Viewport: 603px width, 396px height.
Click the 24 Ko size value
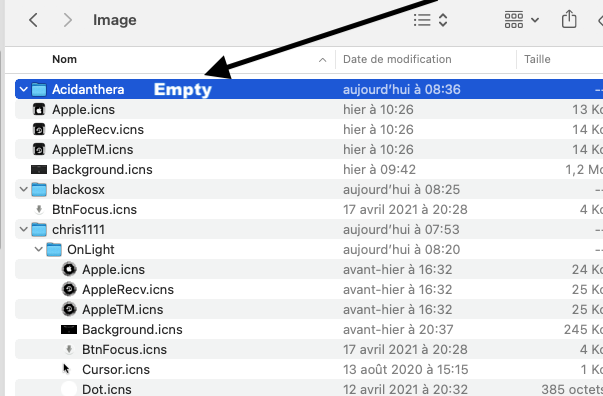coord(587,269)
